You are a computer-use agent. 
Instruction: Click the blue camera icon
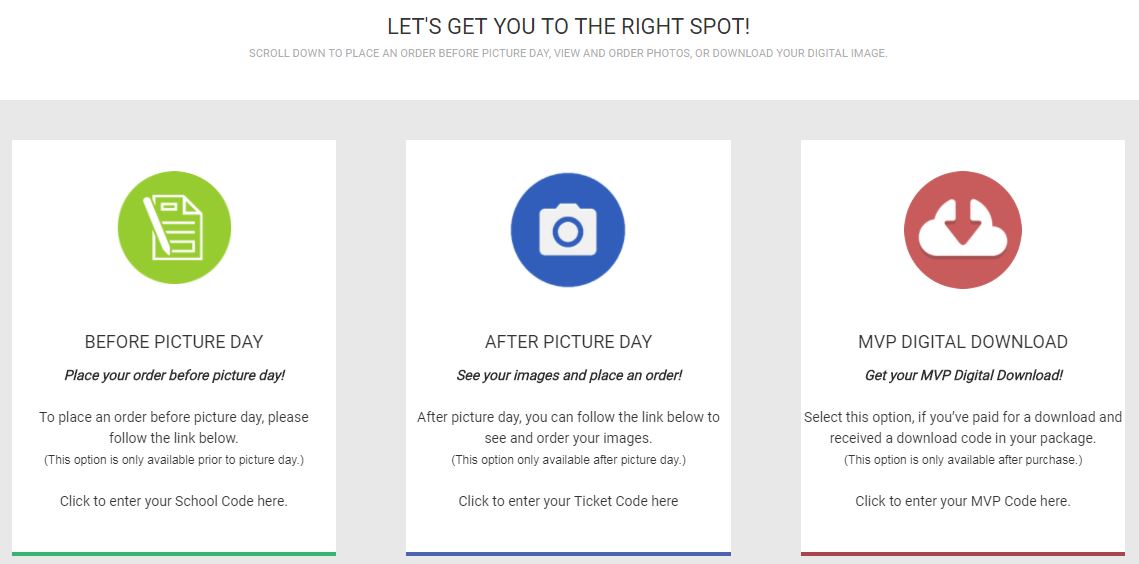point(568,230)
